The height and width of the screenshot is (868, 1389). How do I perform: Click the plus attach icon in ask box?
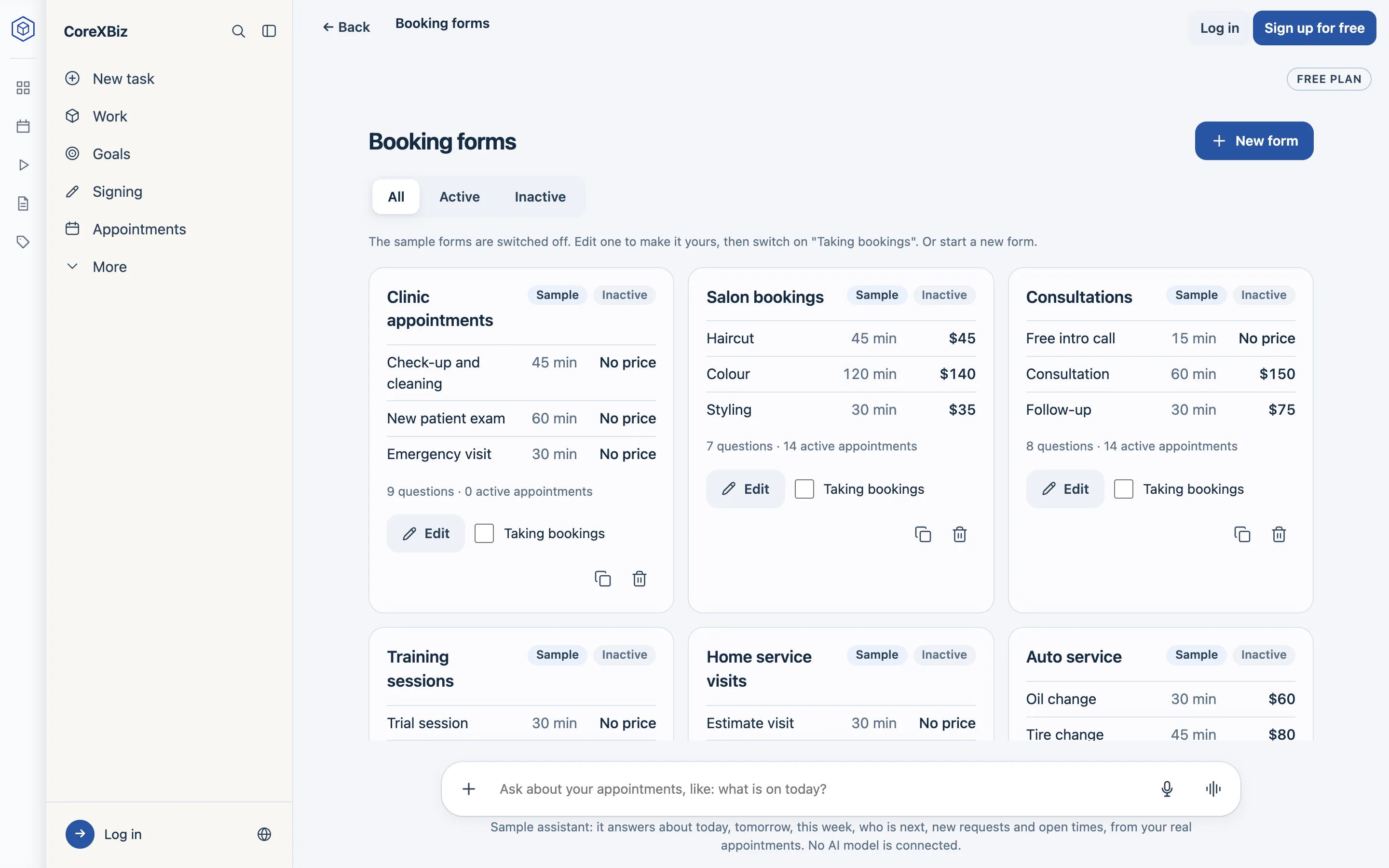coord(469,789)
